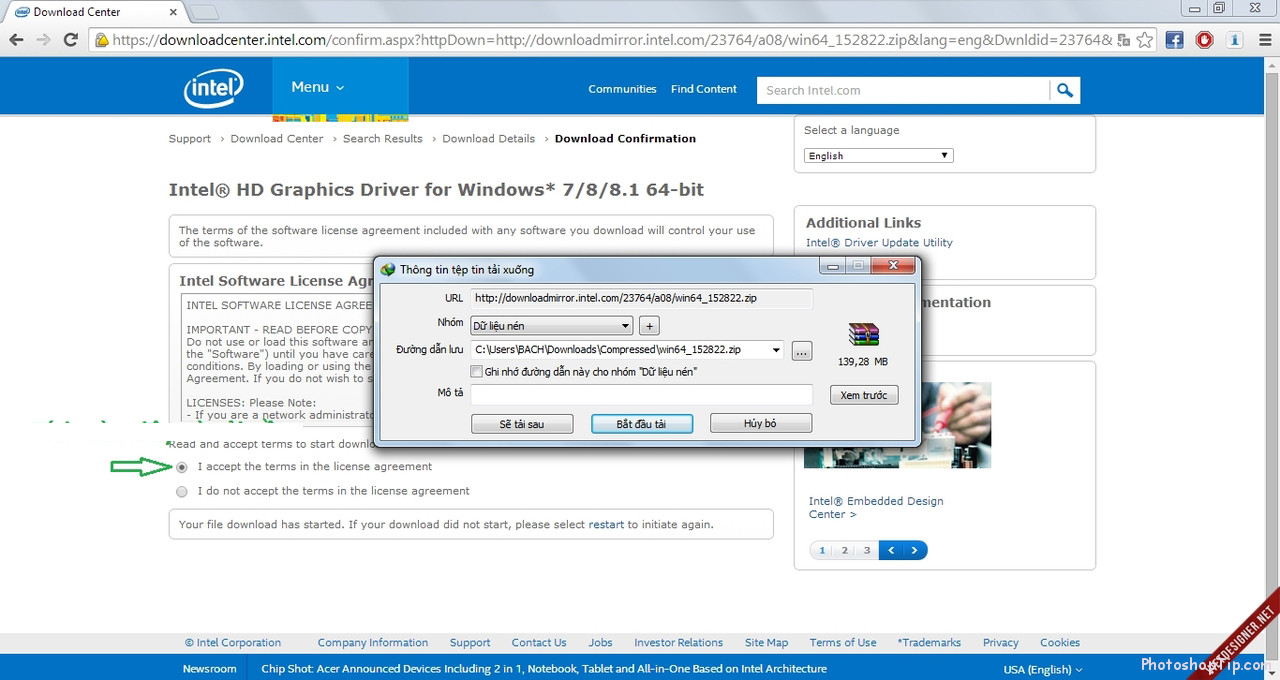Click the URL field in download dialog

click(641, 298)
